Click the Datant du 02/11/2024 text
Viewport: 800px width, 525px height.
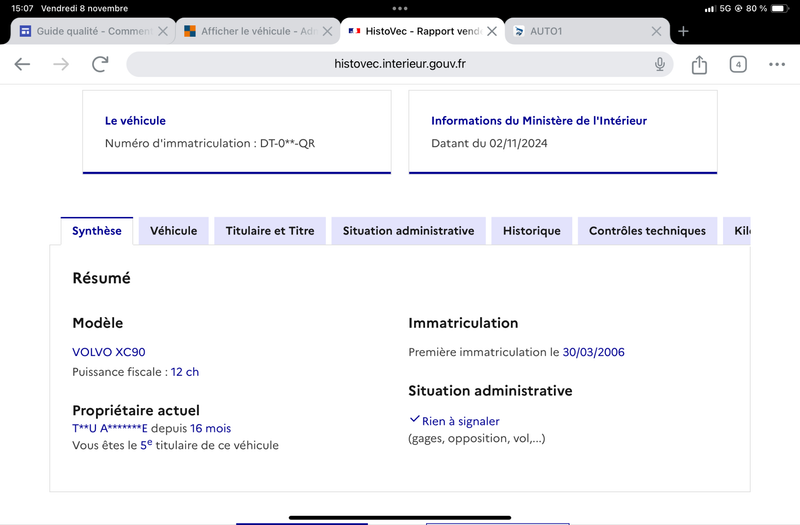point(489,143)
